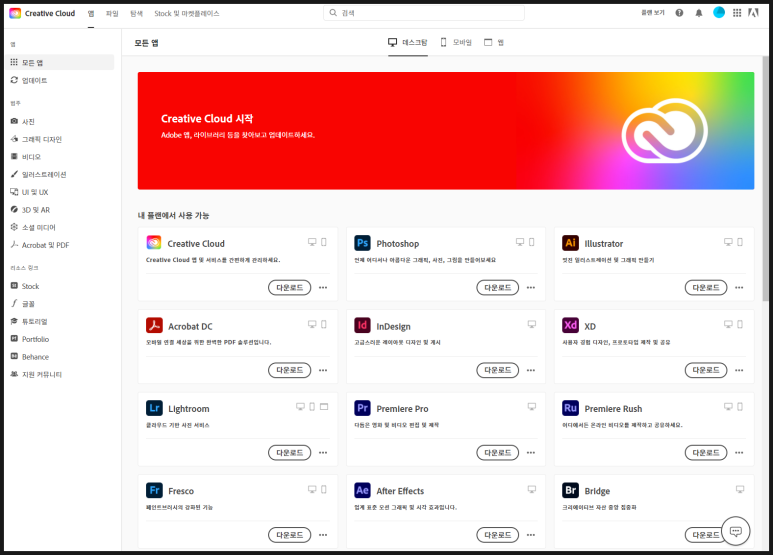Download Premiere Pro with its 다운로드 button
This screenshot has width=773, height=555.
(x=497, y=452)
